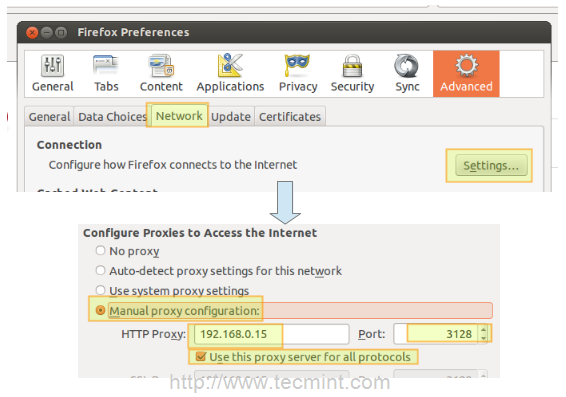Open the Connection Settings button
The width and height of the screenshot is (566, 397).
pyautogui.click(x=491, y=165)
